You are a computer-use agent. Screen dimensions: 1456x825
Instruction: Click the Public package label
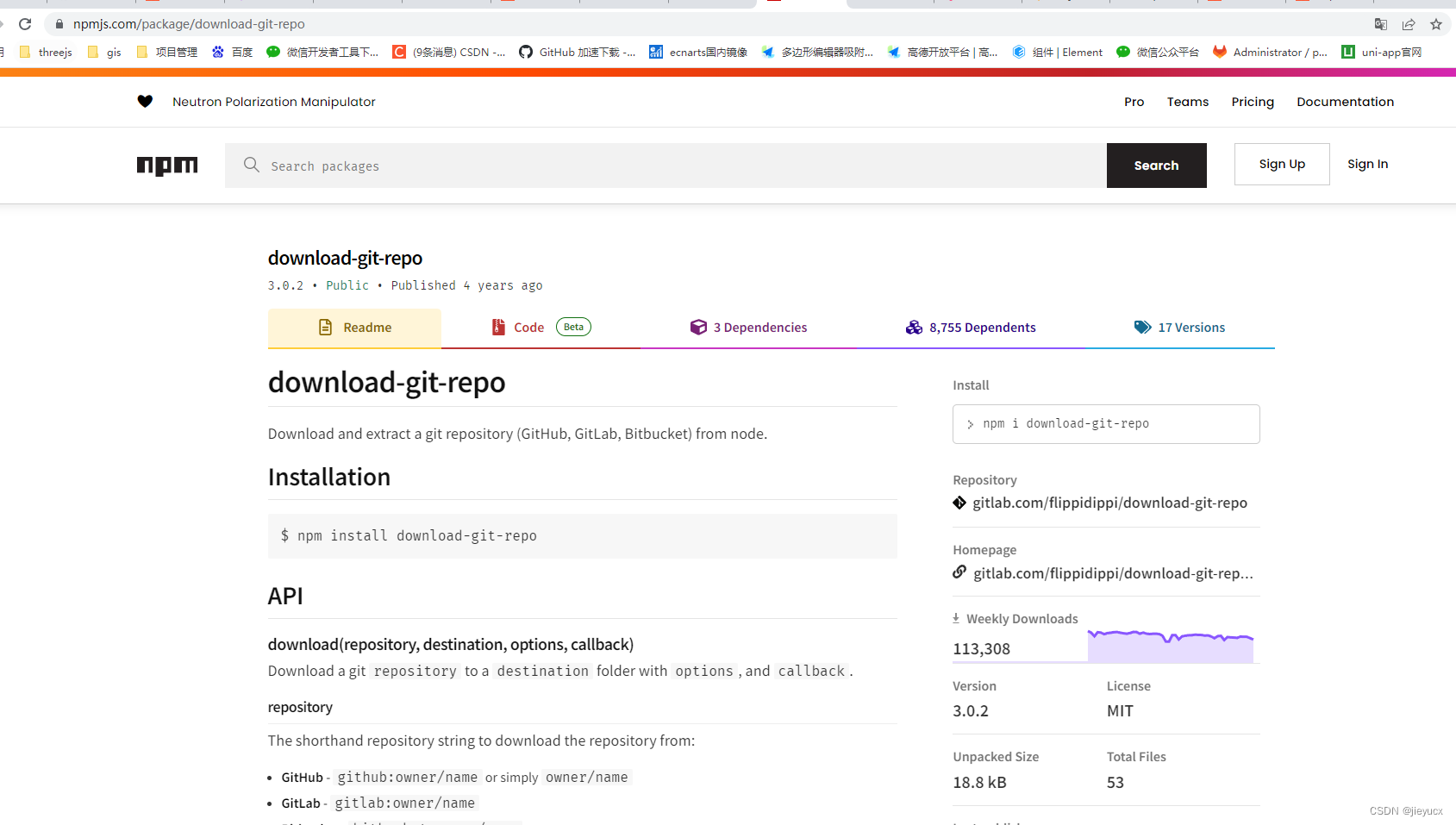(x=347, y=285)
